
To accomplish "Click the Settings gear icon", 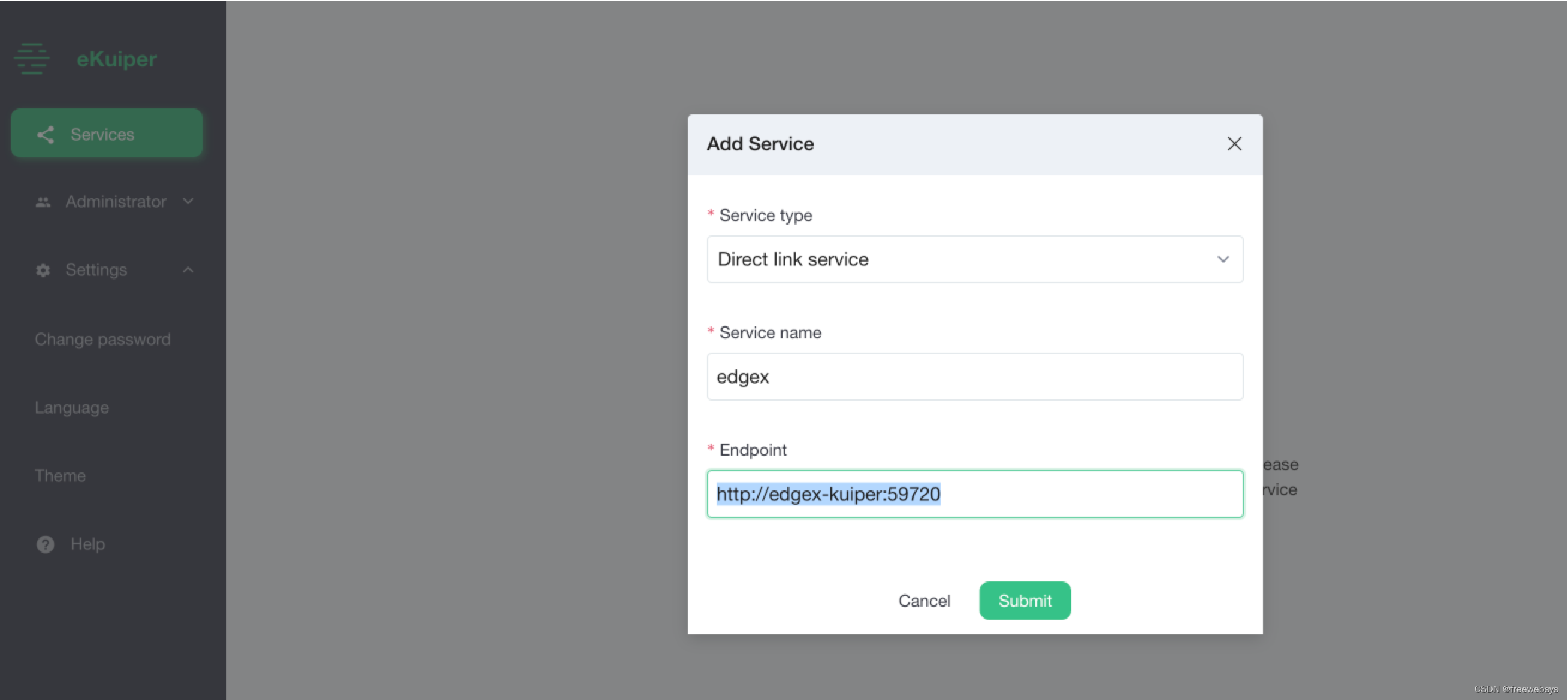I will [x=43, y=270].
